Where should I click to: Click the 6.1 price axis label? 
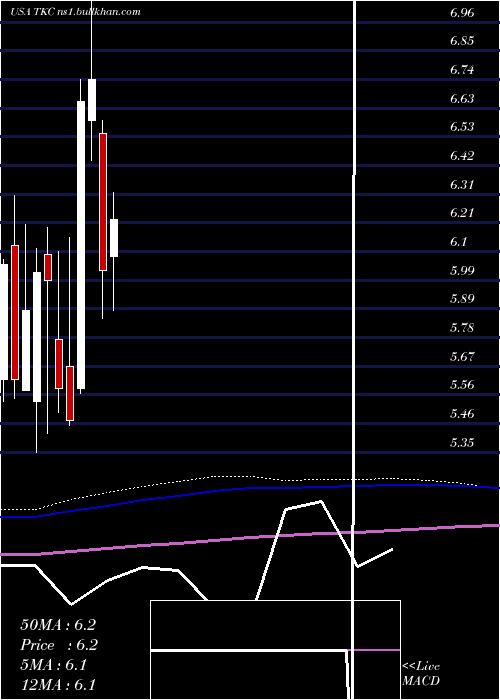click(x=458, y=242)
